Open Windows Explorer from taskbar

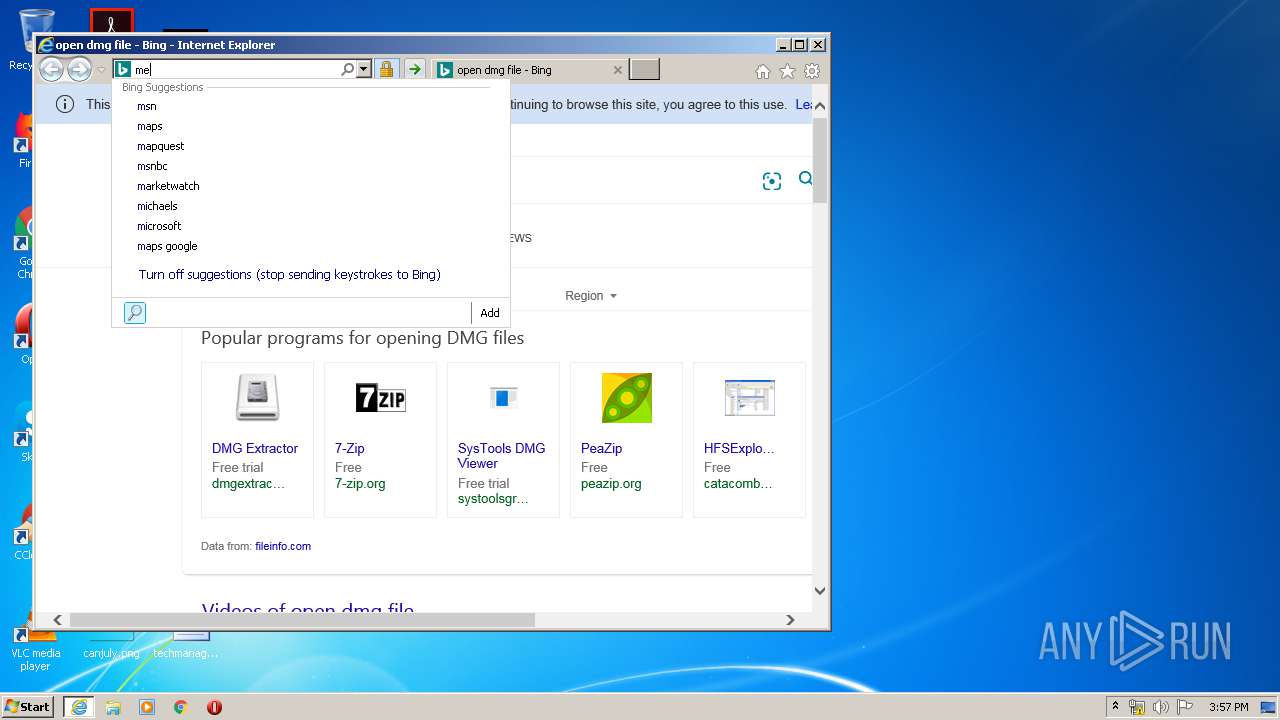(113, 707)
